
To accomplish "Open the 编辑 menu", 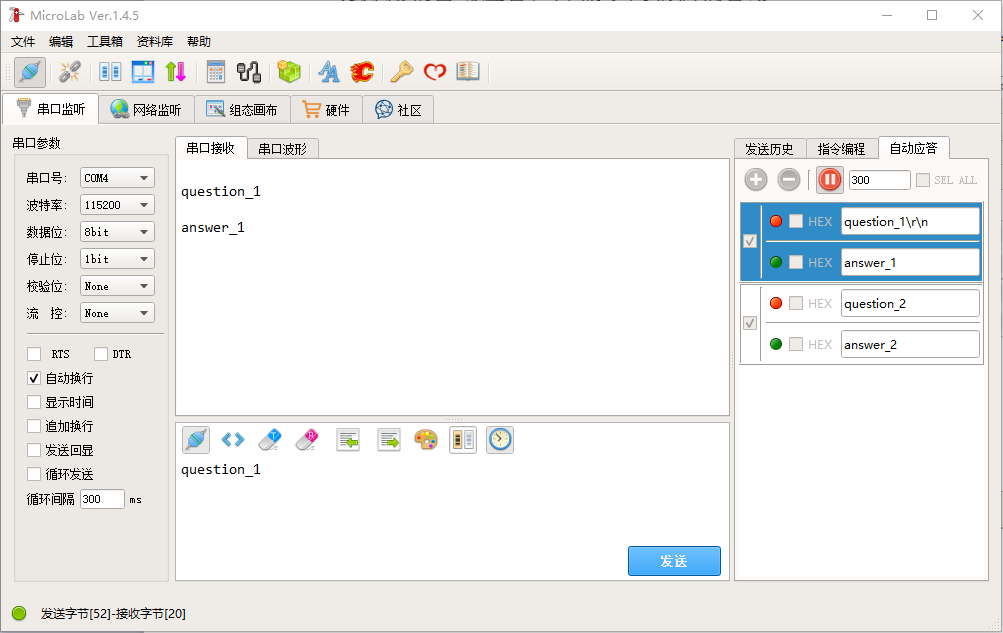I will 61,42.
